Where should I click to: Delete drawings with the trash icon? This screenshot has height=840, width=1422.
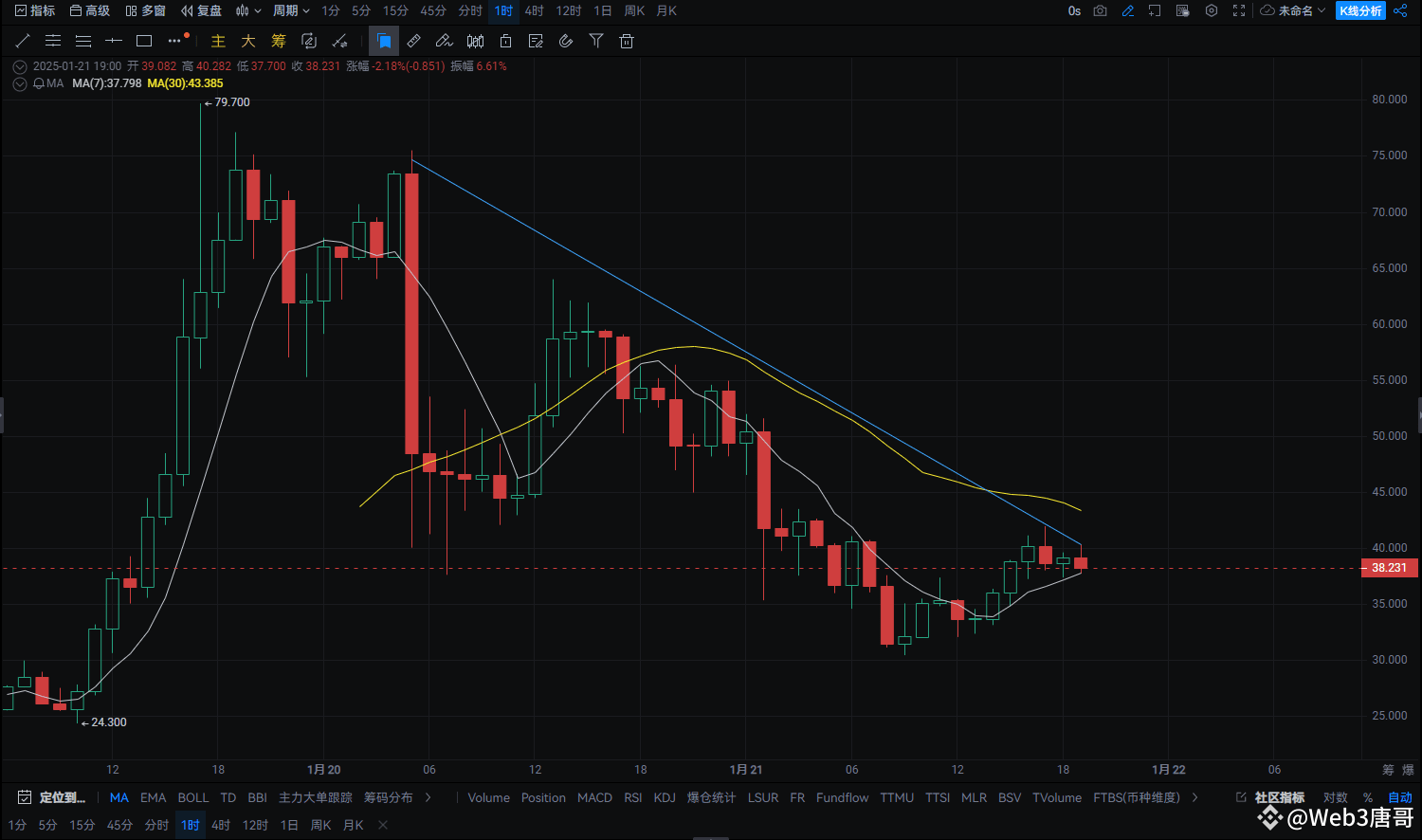click(627, 41)
